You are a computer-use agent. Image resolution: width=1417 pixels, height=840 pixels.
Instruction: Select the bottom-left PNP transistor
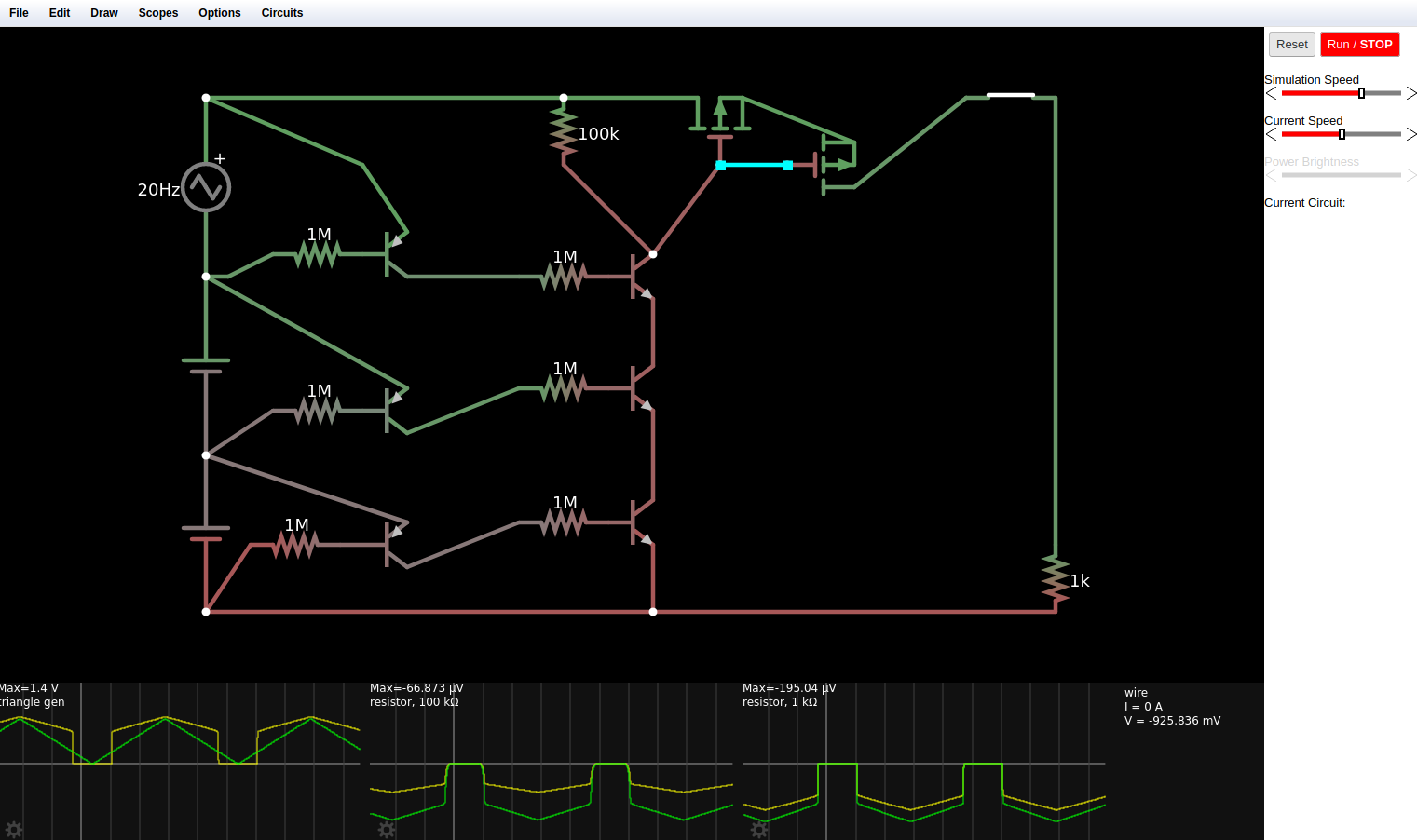[396, 544]
